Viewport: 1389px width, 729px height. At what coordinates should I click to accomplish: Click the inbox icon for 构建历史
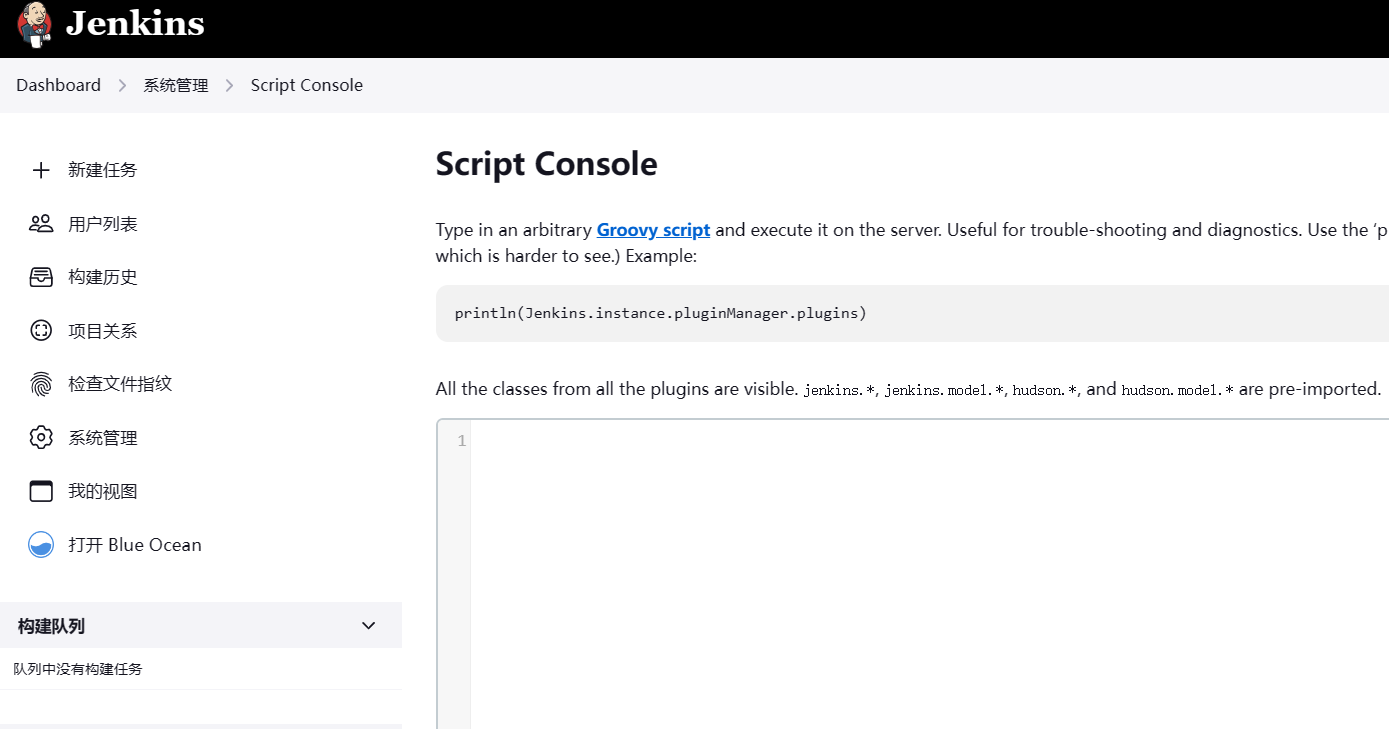pyautogui.click(x=41, y=277)
